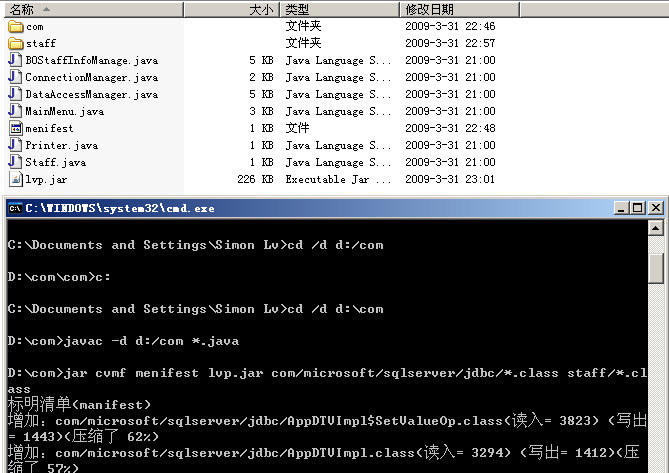
Task: Minimize the cmd.exe window
Action: 621,208
